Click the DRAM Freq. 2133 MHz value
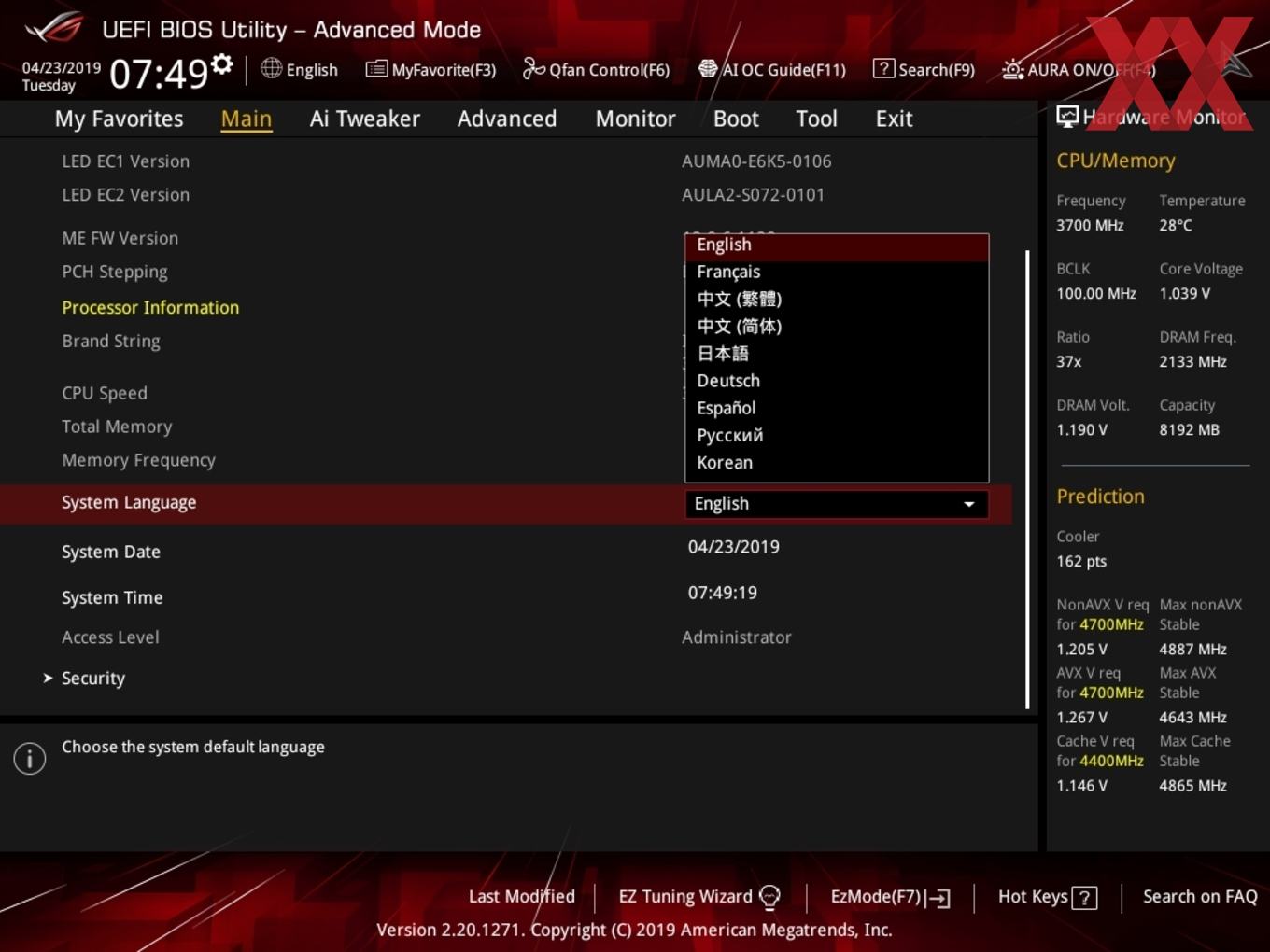The image size is (1270, 952). point(1193,361)
